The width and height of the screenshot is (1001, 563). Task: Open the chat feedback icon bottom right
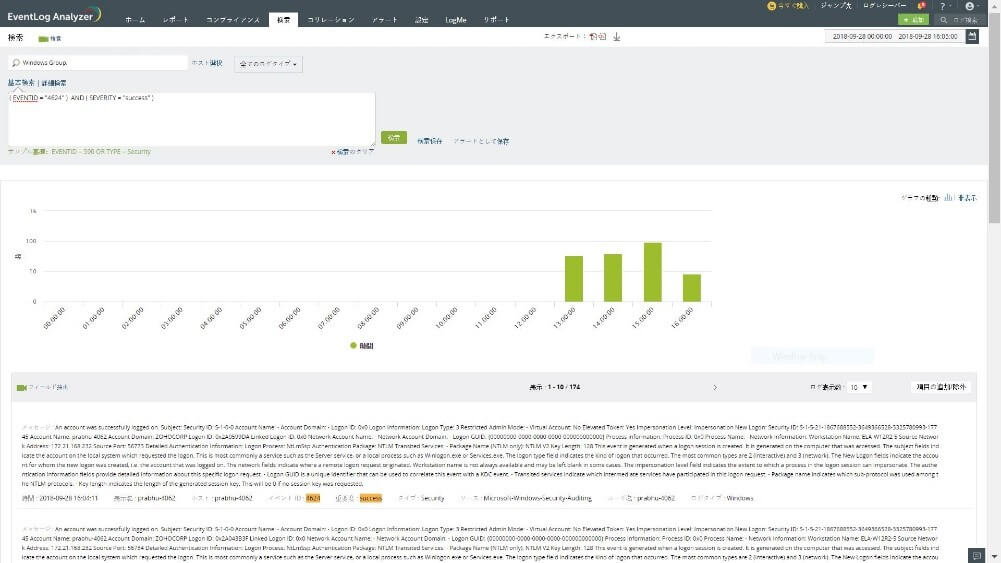(x=976, y=556)
